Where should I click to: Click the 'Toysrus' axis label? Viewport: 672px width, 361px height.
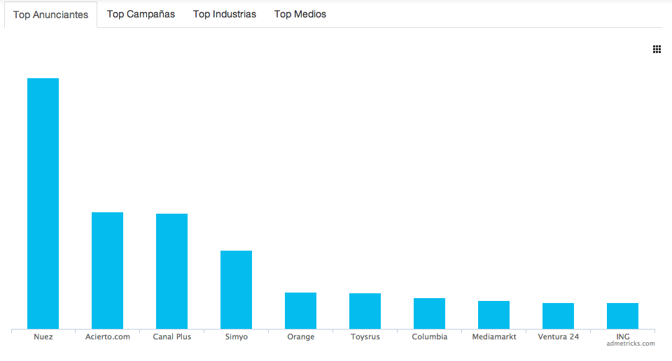point(365,337)
